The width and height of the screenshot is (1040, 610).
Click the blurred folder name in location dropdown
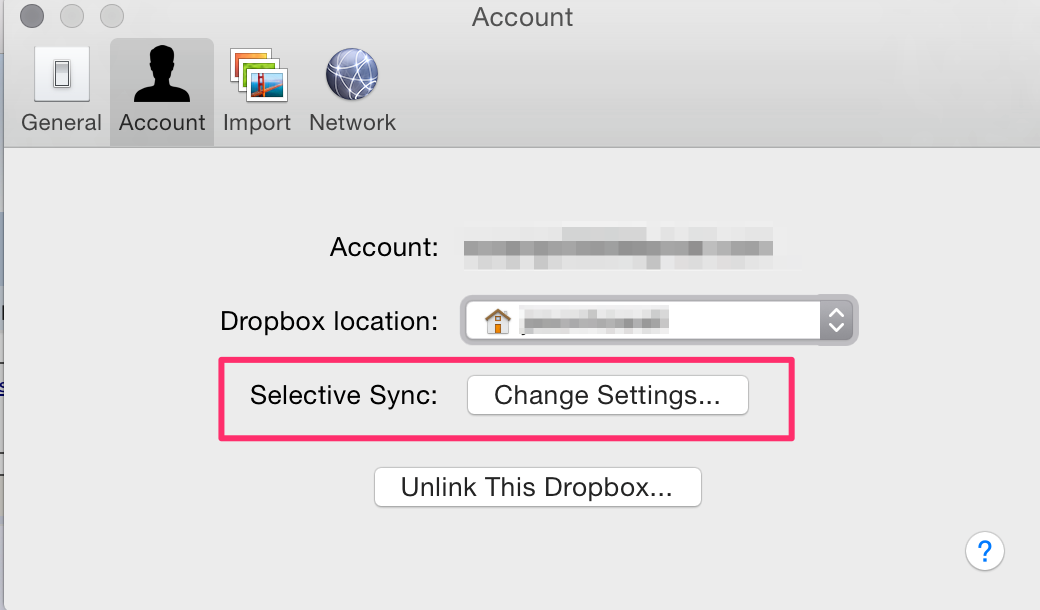(x=594, y=322)
